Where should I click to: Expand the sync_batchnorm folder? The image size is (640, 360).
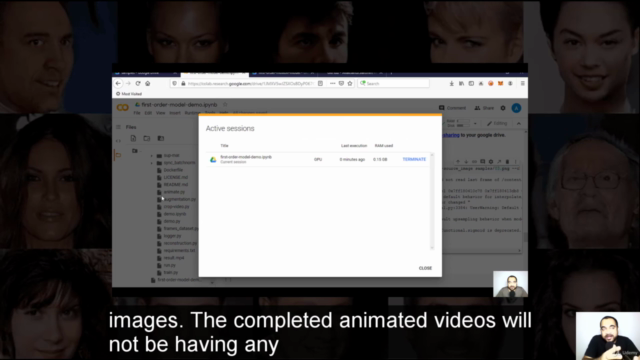click(x=152, y=163)
